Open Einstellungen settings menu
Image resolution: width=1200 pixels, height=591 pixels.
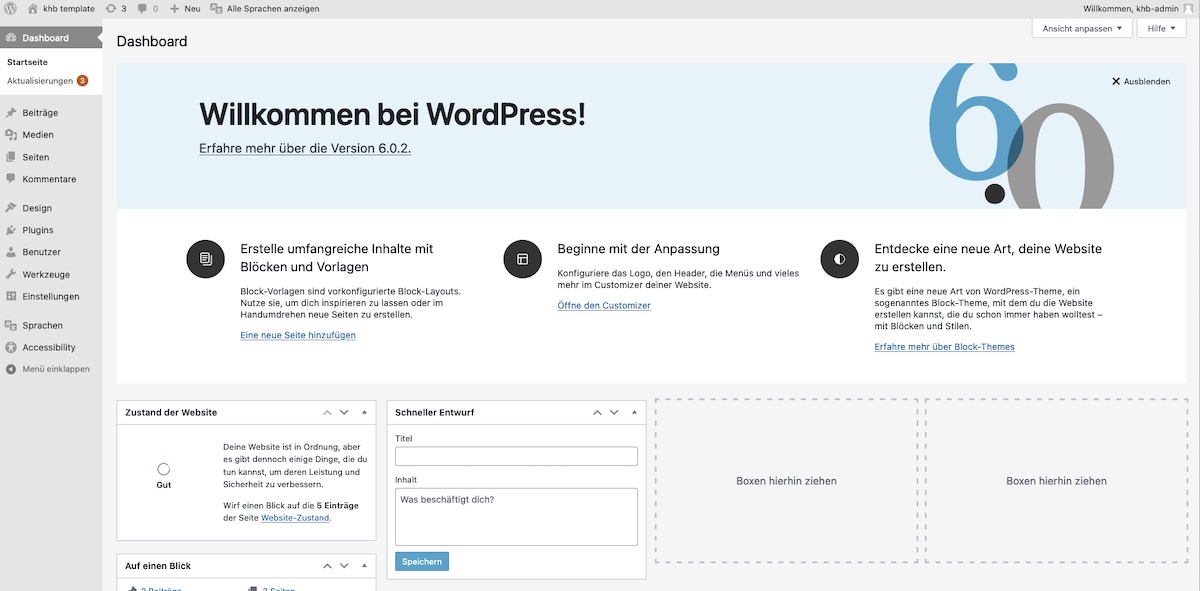click(x=51, y=296)
